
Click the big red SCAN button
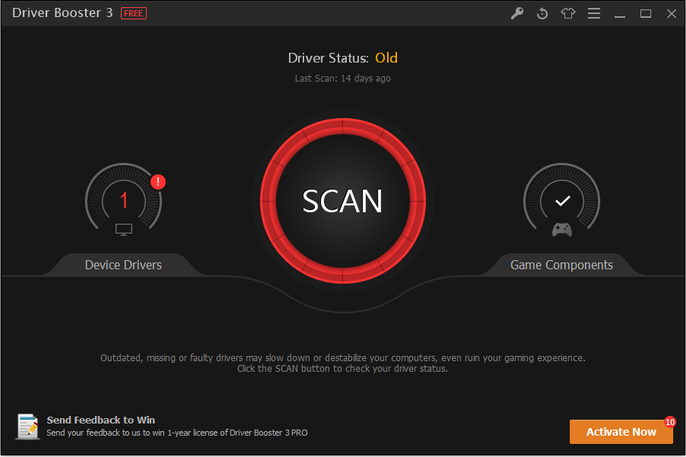pos(343,201)
